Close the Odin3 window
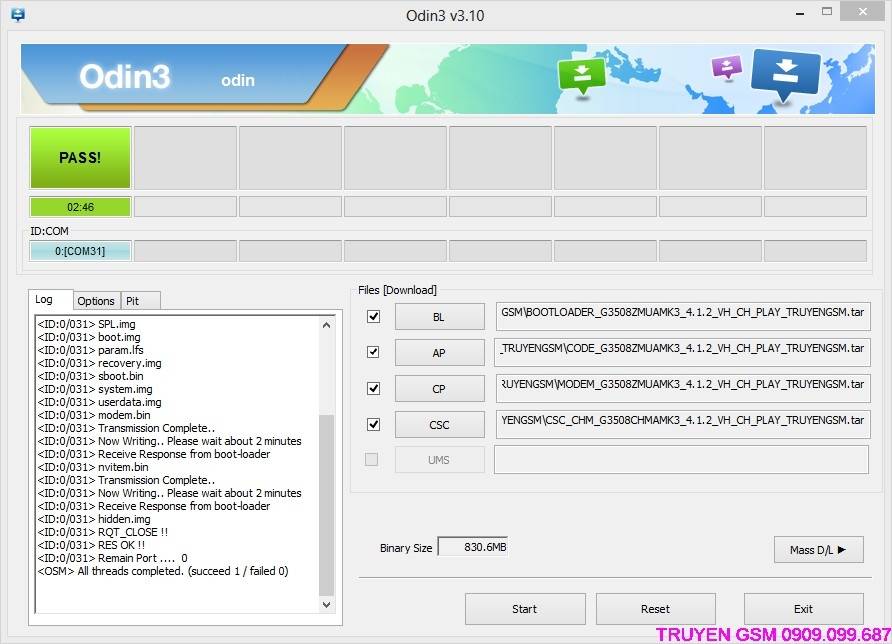 coord(862,11)
